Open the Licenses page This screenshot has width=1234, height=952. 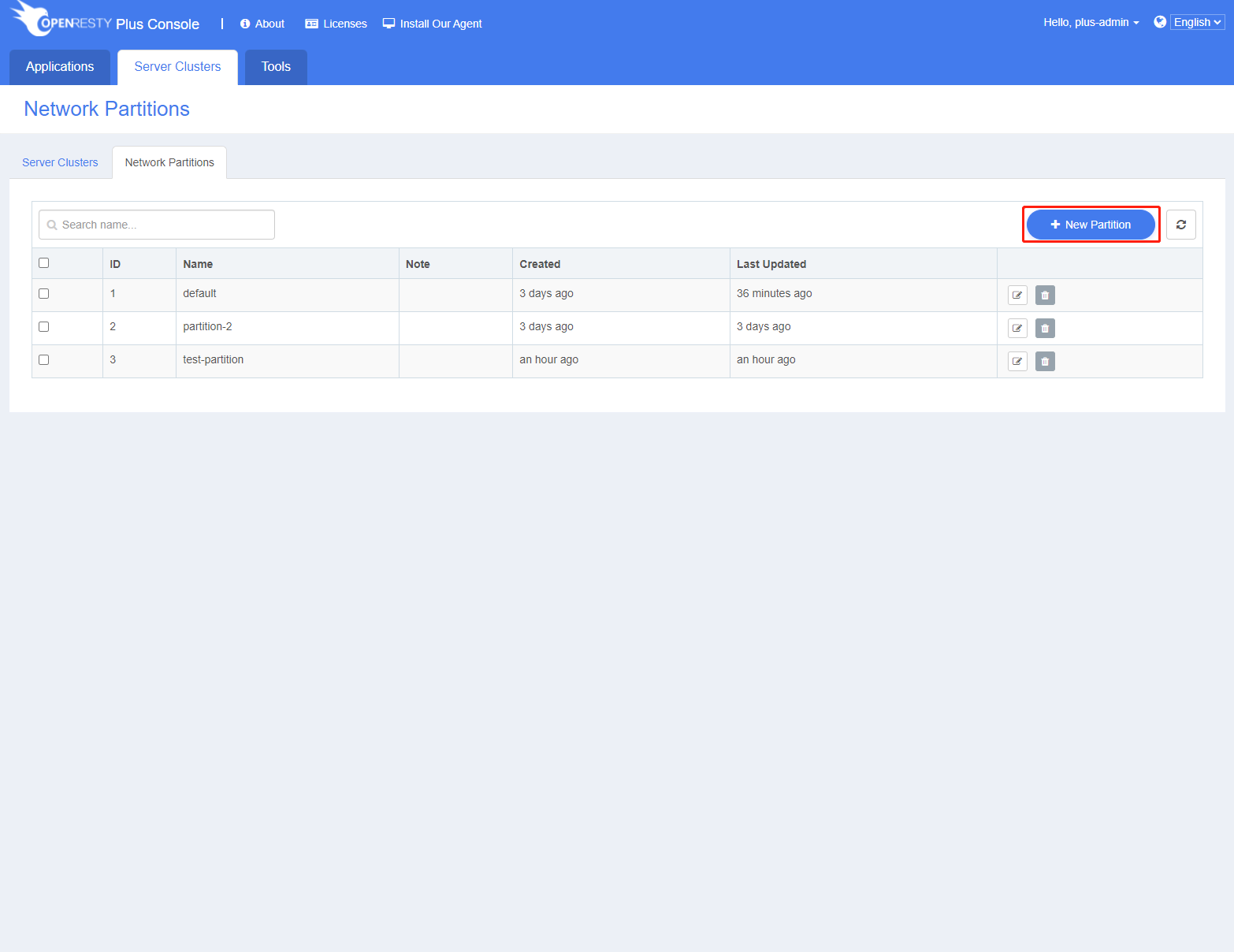coord(336,24)
